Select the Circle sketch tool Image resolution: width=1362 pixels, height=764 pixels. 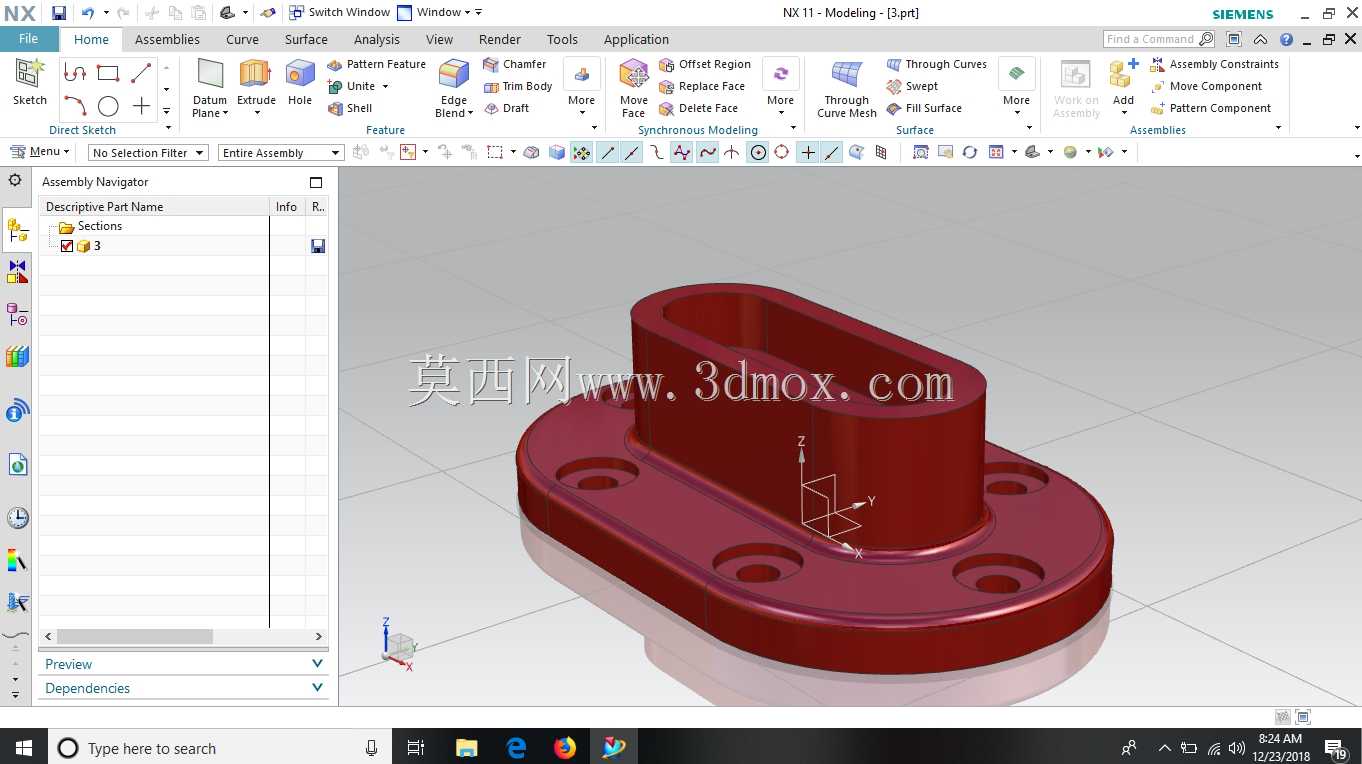(108, 105)
